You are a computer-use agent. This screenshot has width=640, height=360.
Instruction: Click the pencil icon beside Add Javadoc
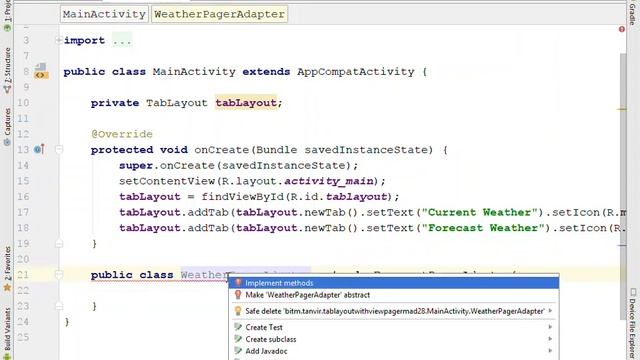coord(238,351)
